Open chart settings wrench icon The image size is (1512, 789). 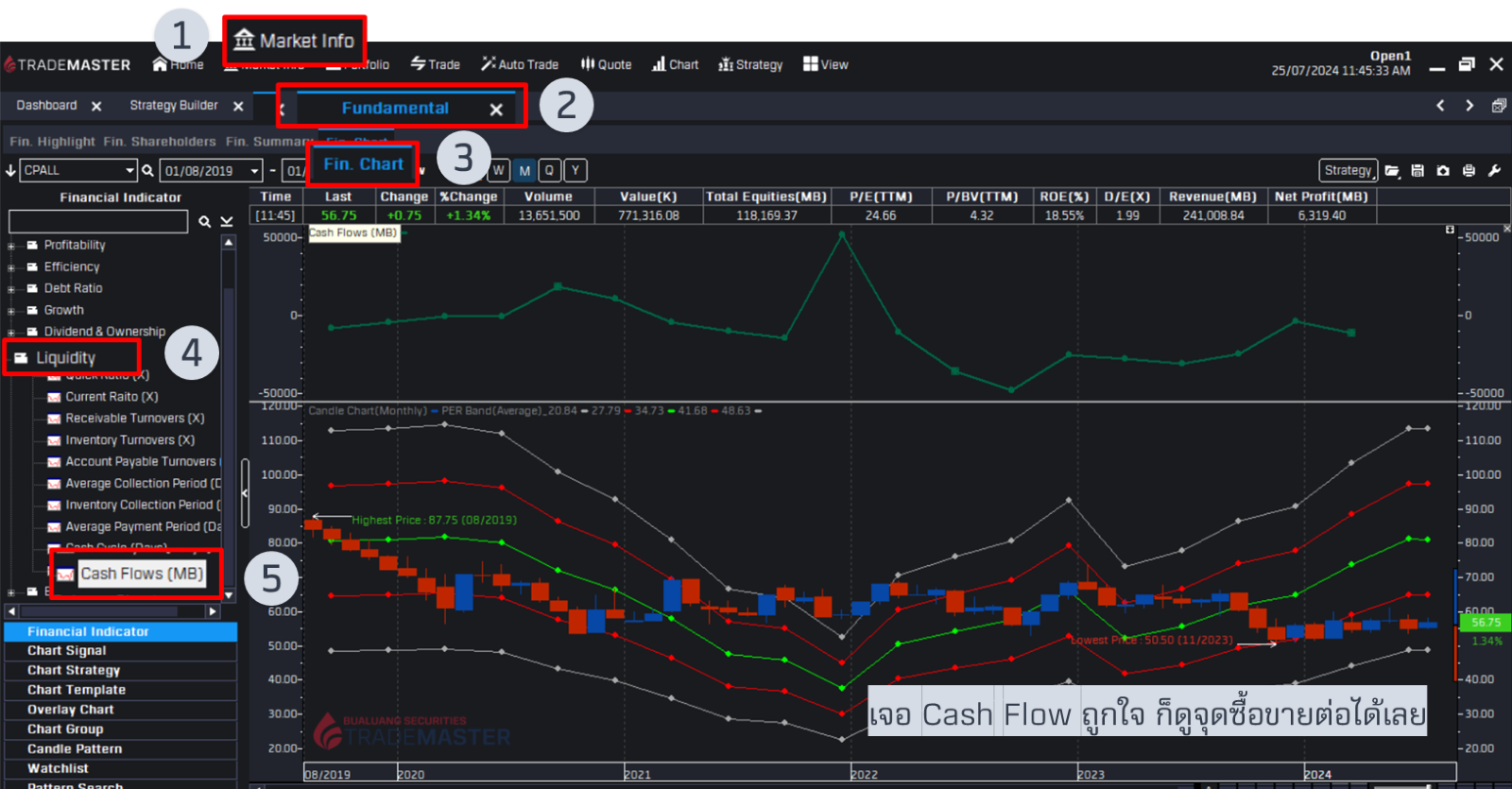coord(1494,171)
